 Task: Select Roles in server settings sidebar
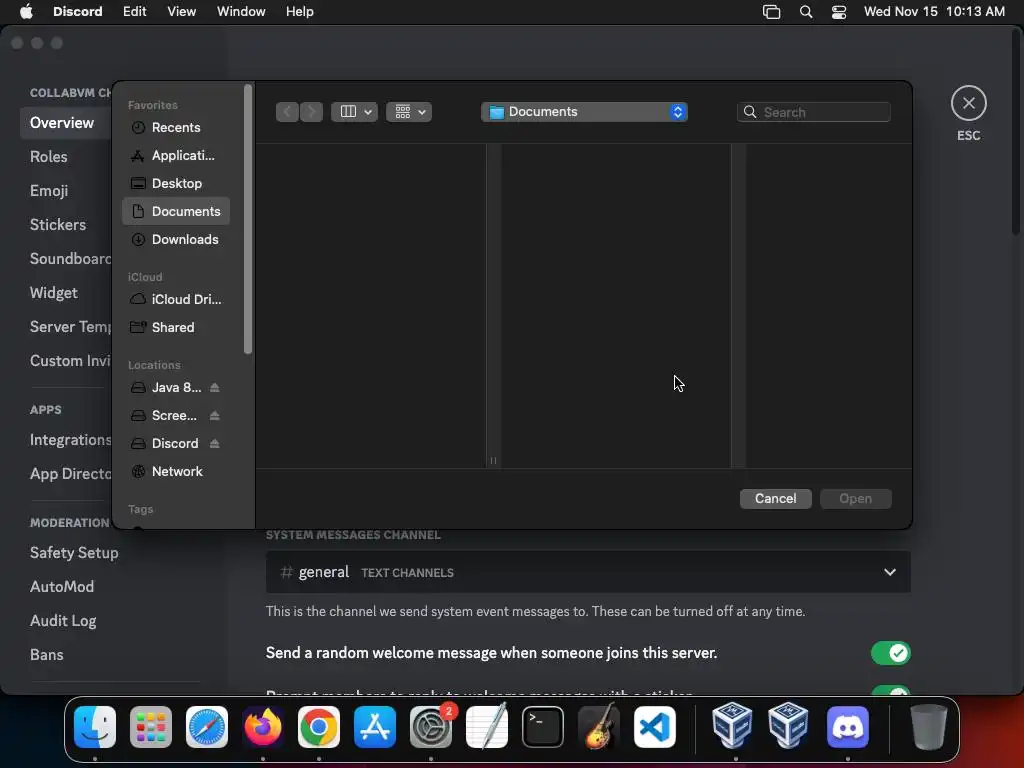tap(49, 157)
